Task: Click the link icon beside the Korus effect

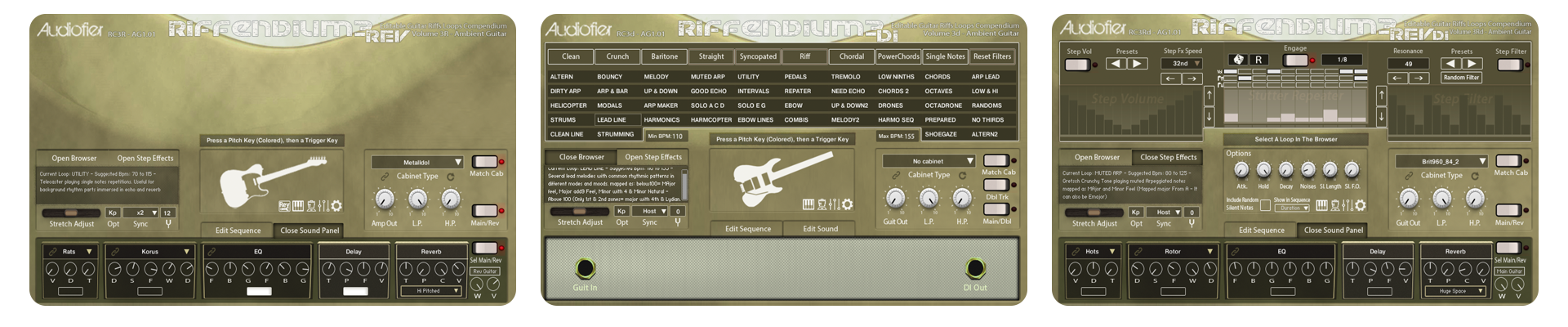Action: [115, 252]
